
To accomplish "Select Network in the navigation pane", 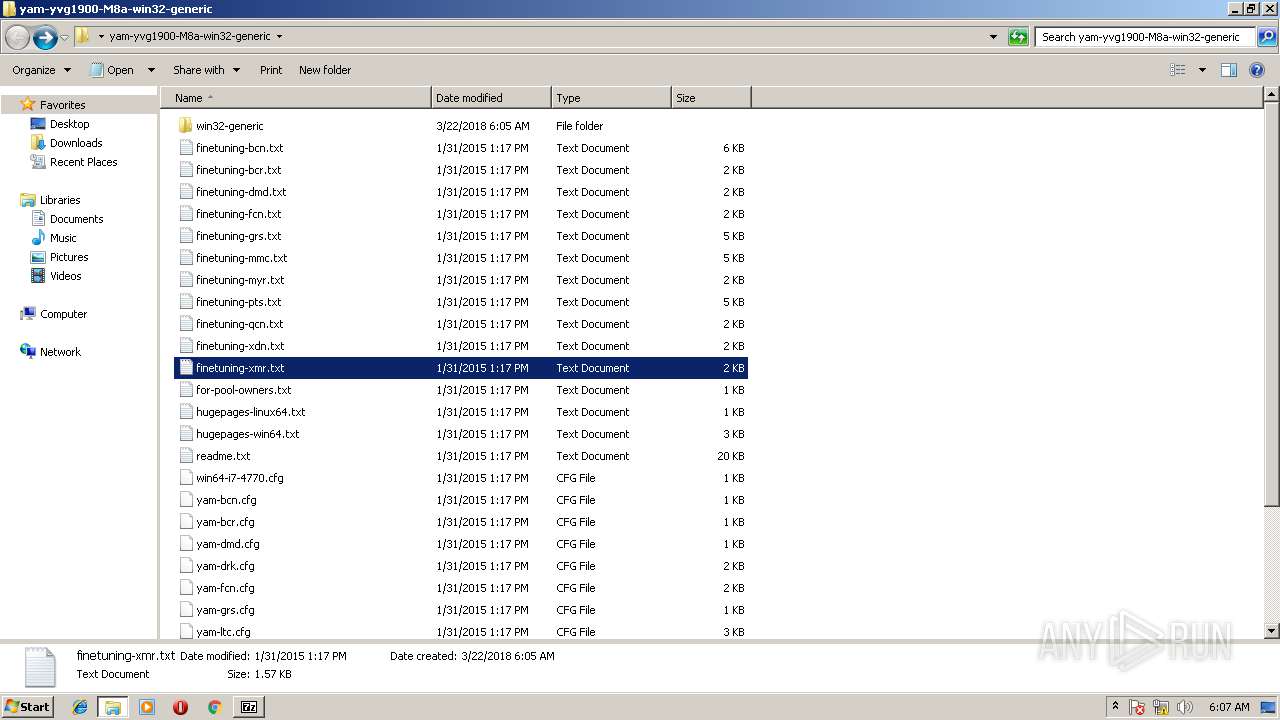I will point(60,352).
